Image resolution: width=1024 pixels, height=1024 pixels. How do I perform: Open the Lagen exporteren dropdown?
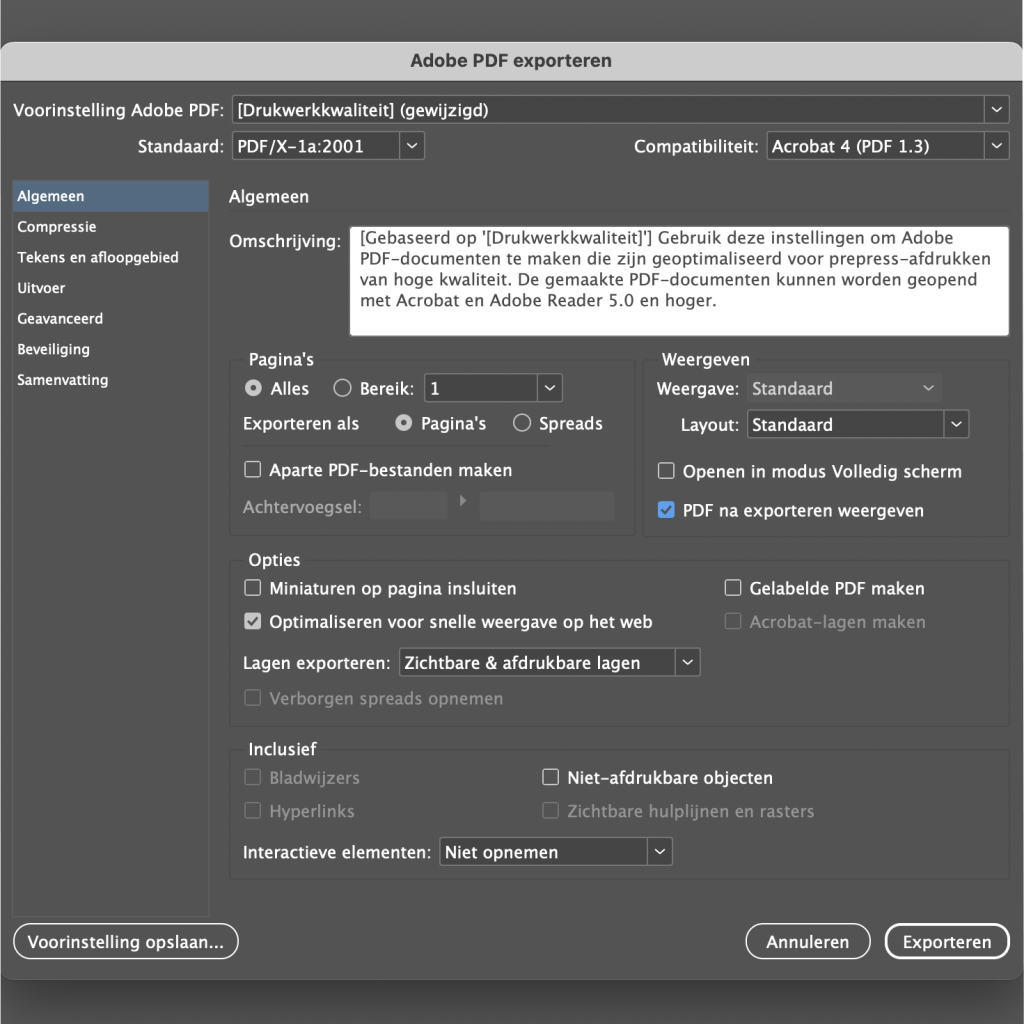pyautogui.click(x=686, y=662)
